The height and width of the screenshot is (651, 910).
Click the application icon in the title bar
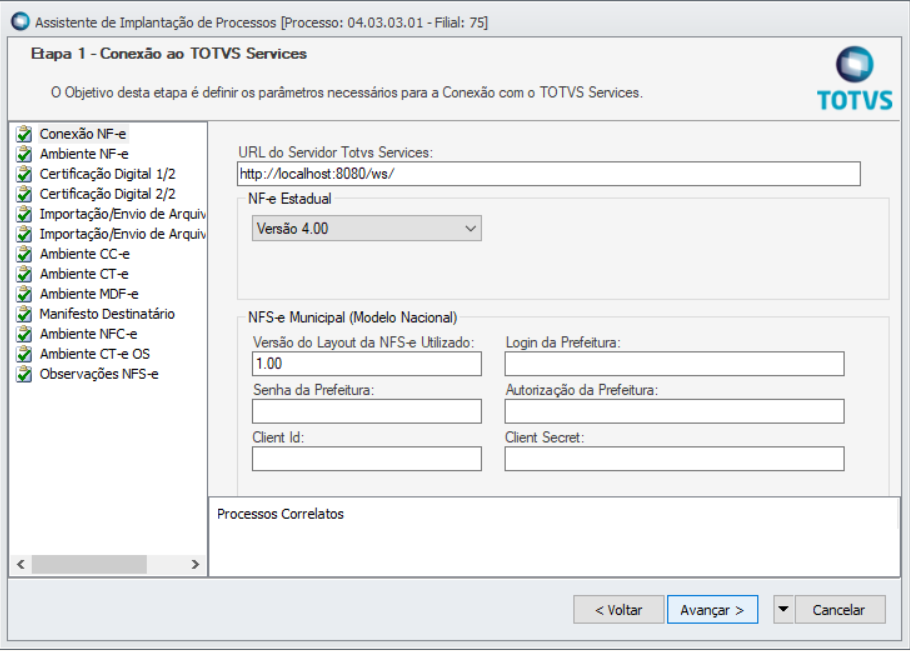[20, 21]
